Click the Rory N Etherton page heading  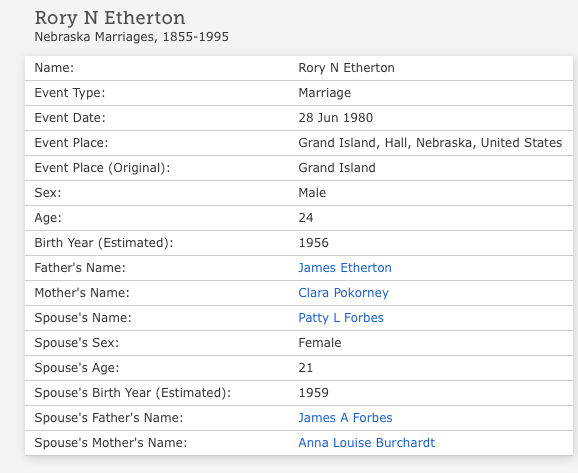(110, 18)
